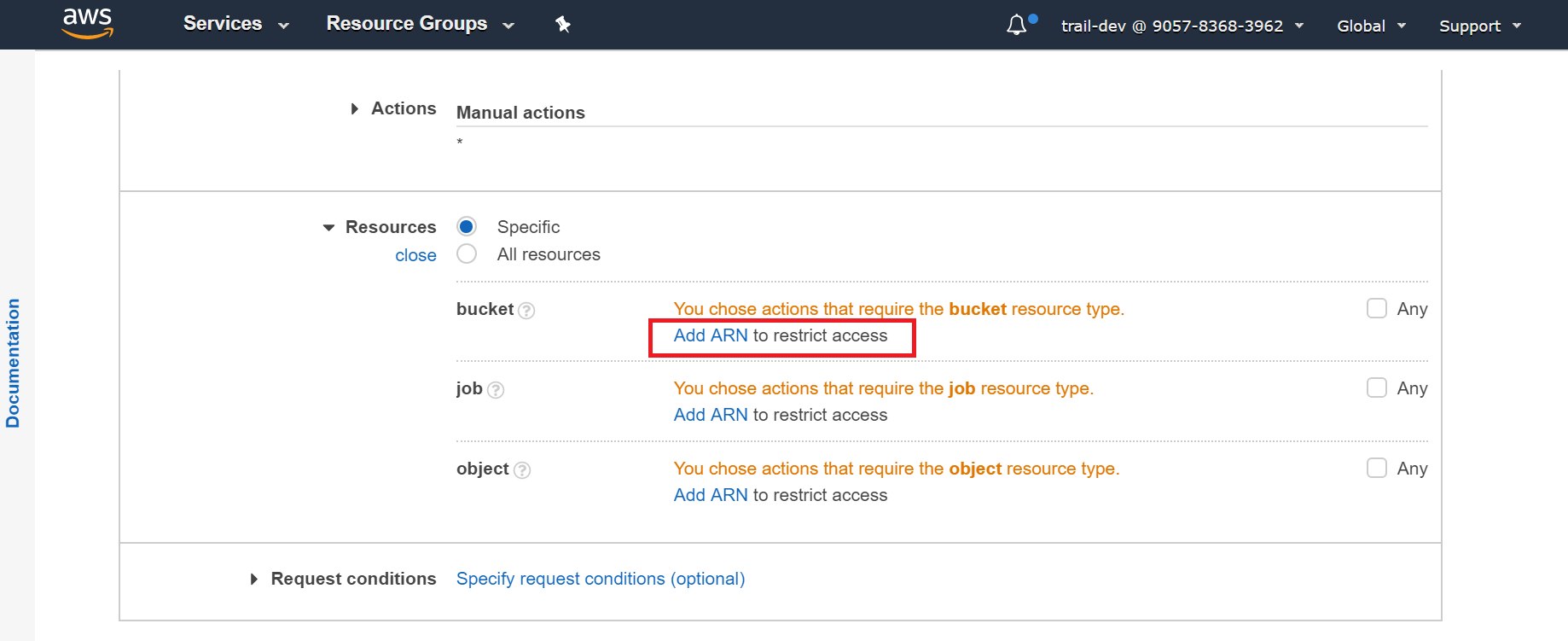Click the pin shortcut icon
The width and height of the screenshot is (1568, 641).
click(563, 25)
